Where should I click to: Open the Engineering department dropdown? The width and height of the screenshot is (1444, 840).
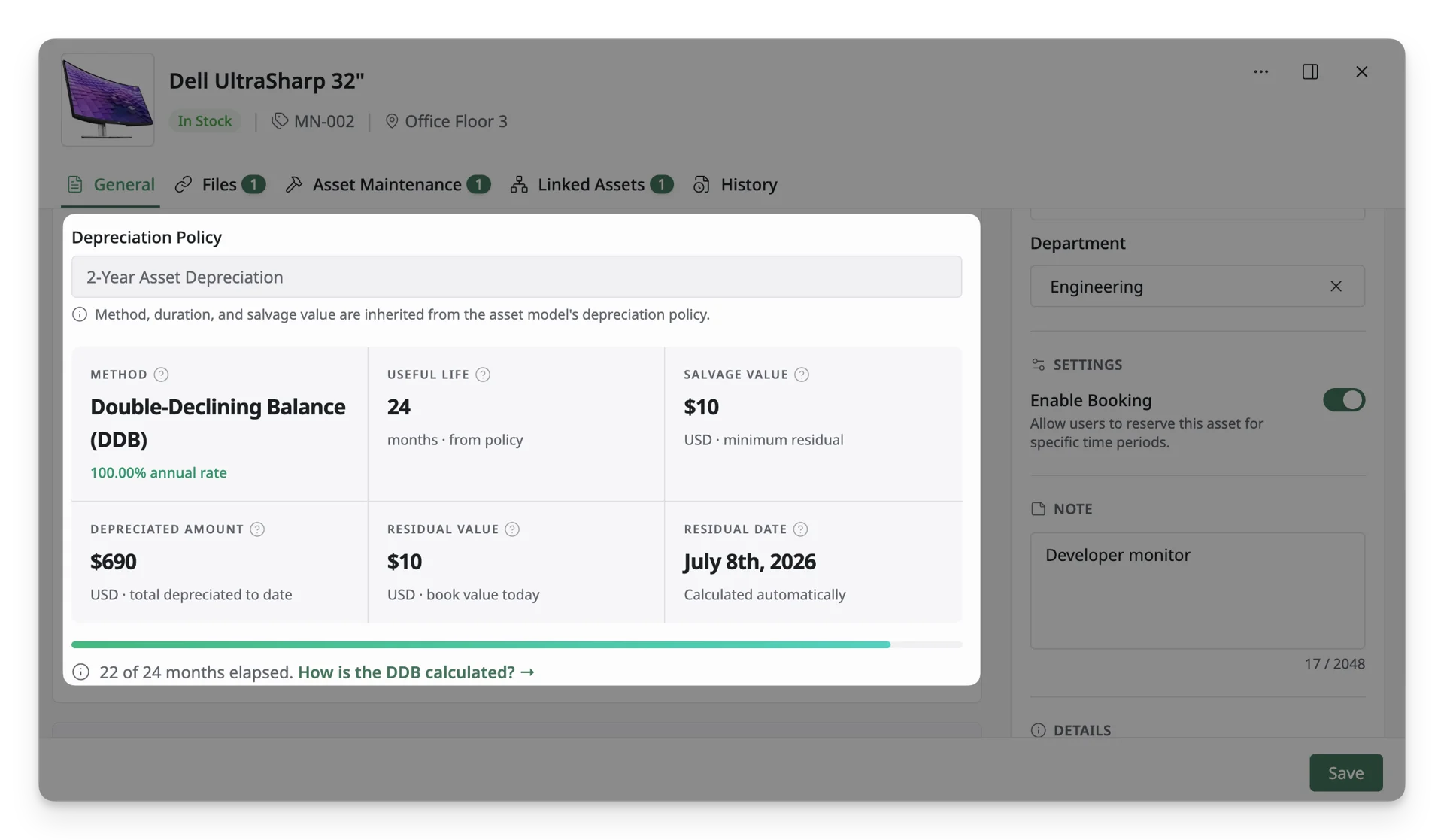click(1197, 286)
